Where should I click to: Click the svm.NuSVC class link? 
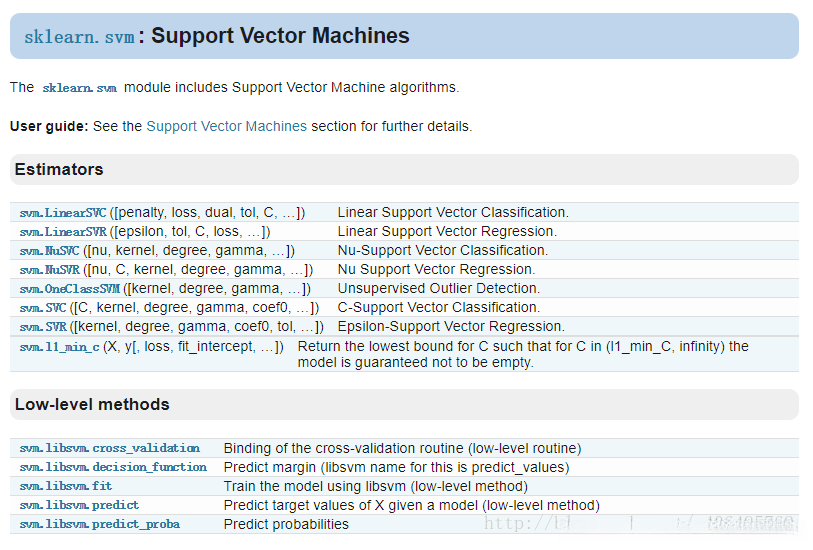[50, 251]
